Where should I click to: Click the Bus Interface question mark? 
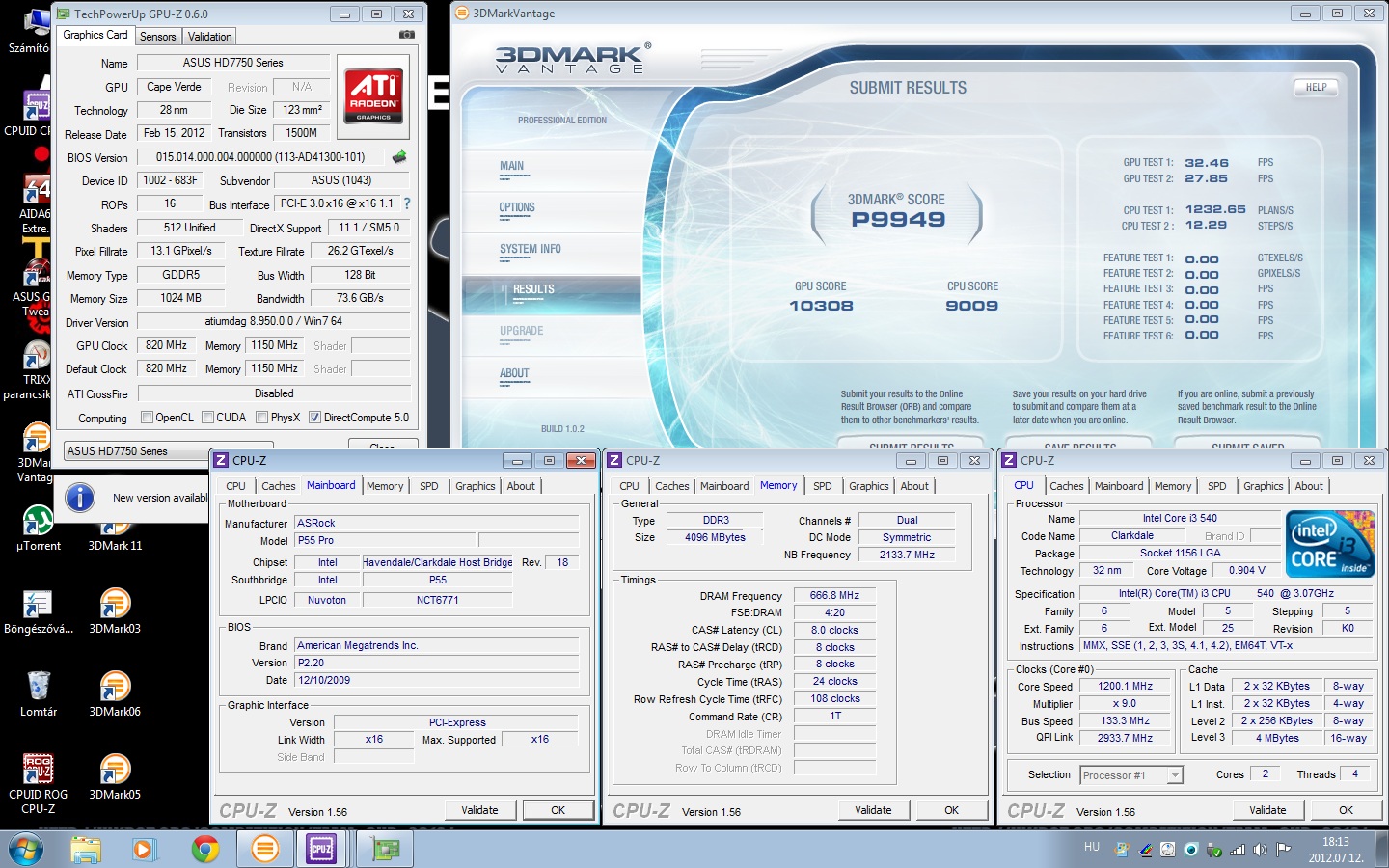pos(407,203)
